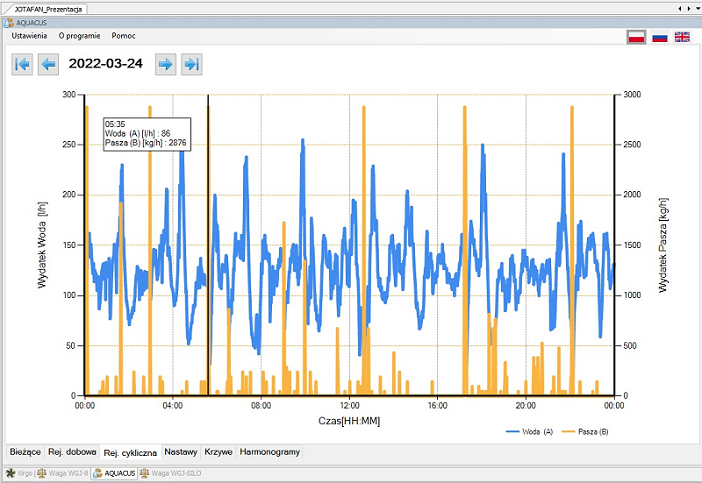Open the Pomoc menu
702x483 pixels.
click(123, 36)
